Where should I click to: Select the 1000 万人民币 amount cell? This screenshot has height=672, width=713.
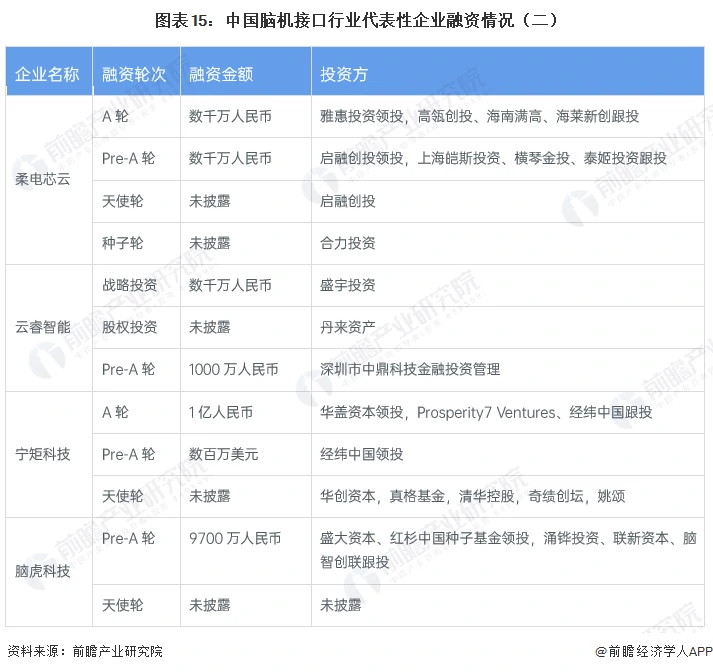click(235, 369)
